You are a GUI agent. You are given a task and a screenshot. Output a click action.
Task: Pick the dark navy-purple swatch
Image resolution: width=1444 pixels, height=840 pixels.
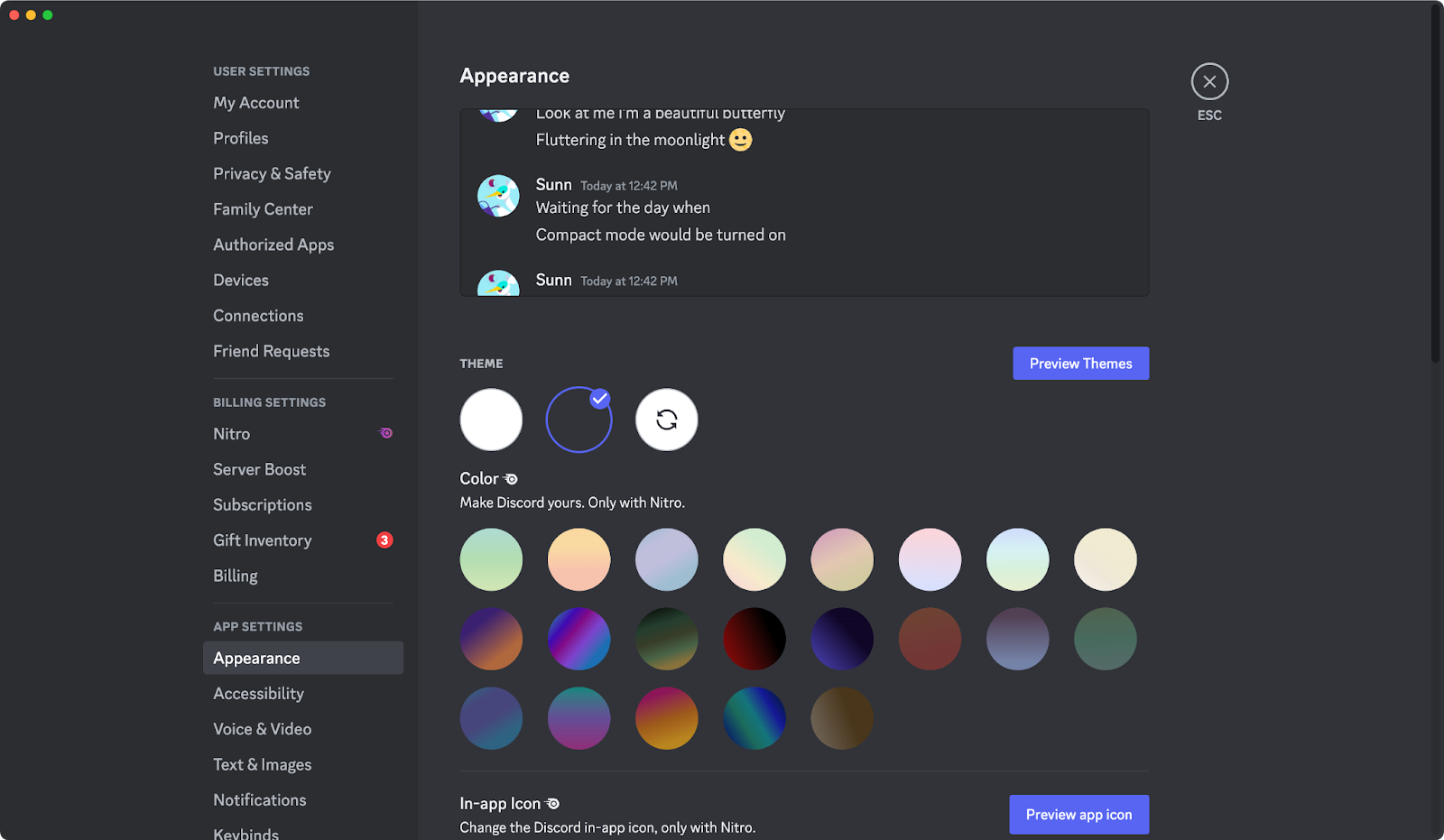click(842, 639)
